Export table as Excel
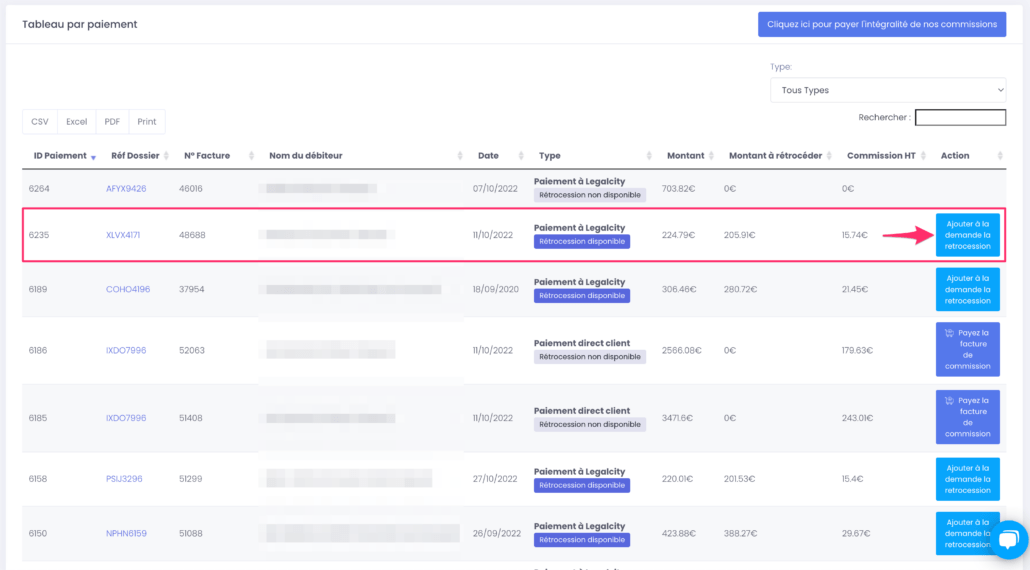Image resolution: width=1030 pixels, height=570 pixels. tap(76, 121)
